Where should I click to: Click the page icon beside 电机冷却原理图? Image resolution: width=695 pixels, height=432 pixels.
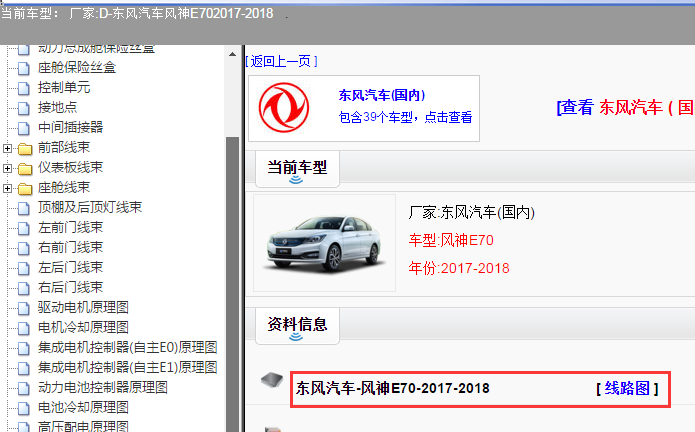(24, 328)
